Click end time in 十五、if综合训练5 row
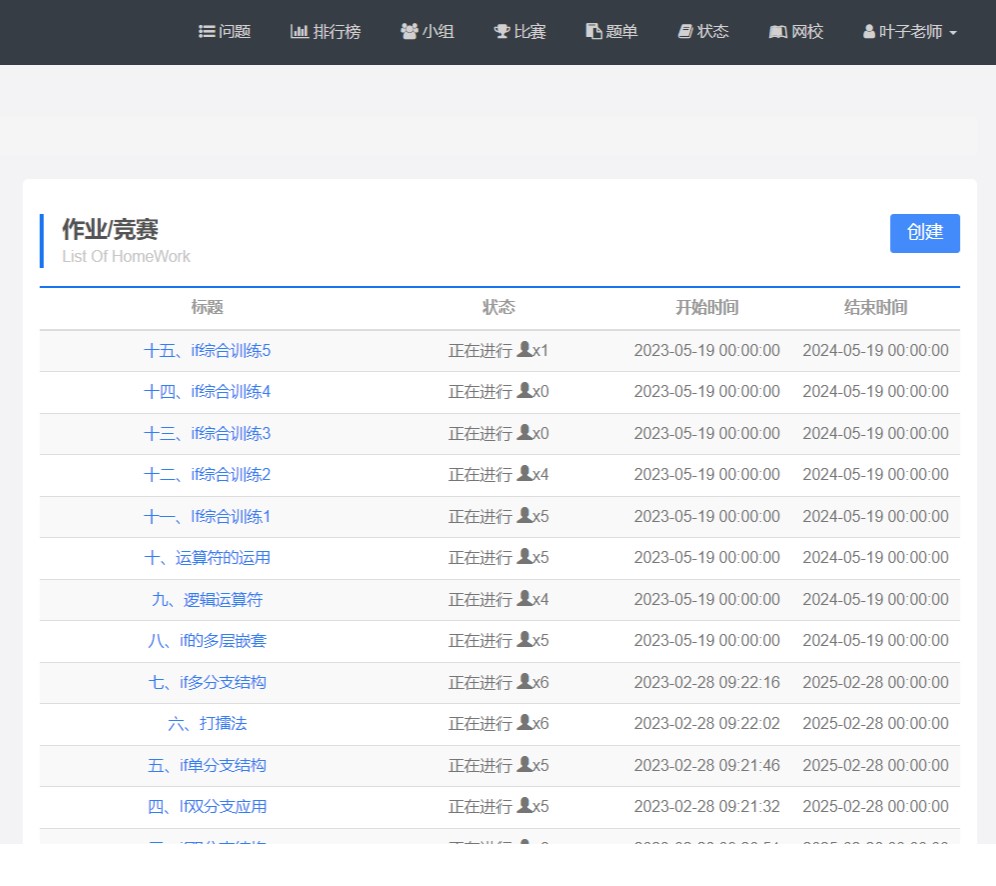This screenshot has width=996, height=886. click(875, 351)
